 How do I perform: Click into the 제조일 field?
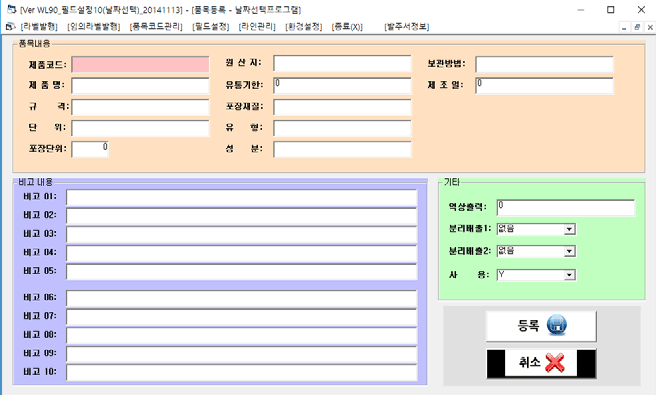coord(545,85)
